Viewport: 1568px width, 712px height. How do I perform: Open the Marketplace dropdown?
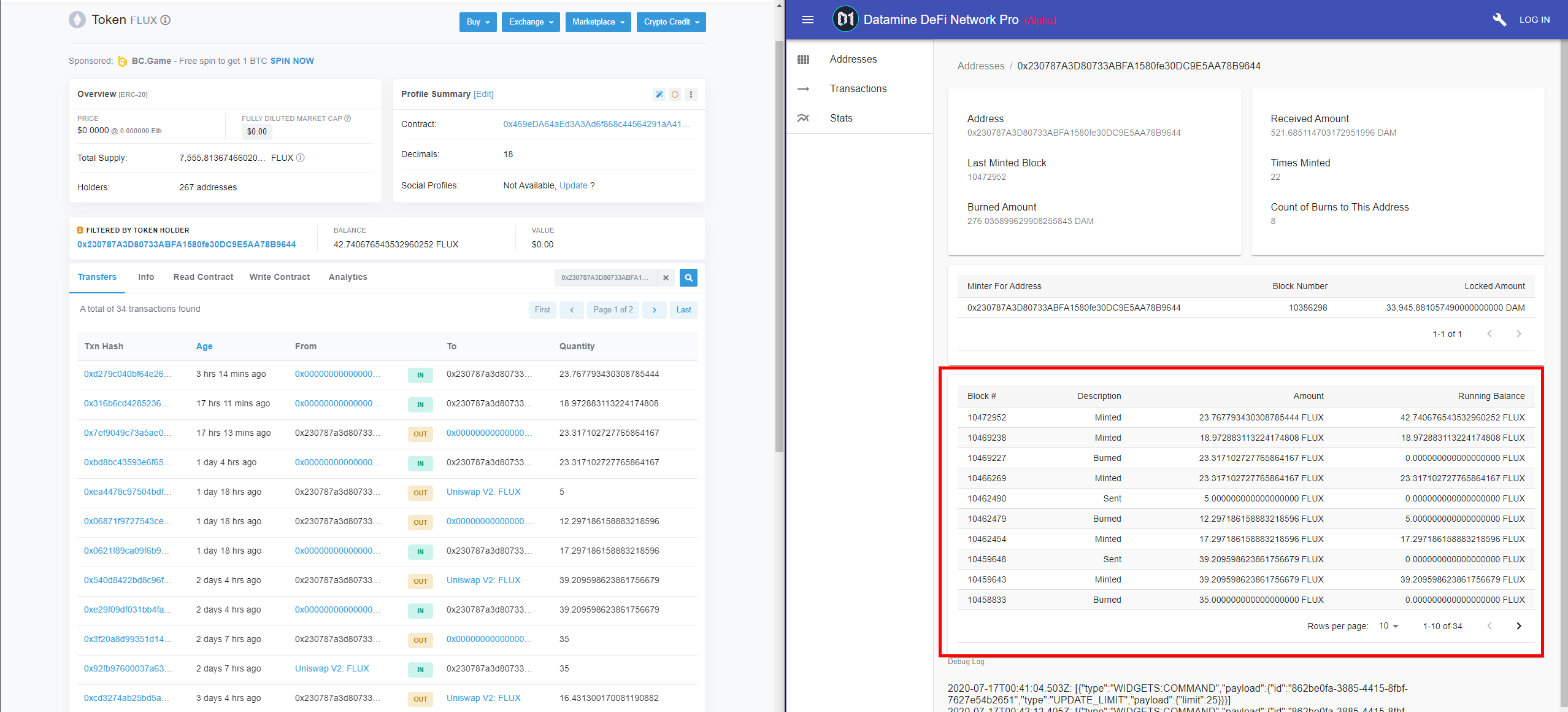point(598,22)
